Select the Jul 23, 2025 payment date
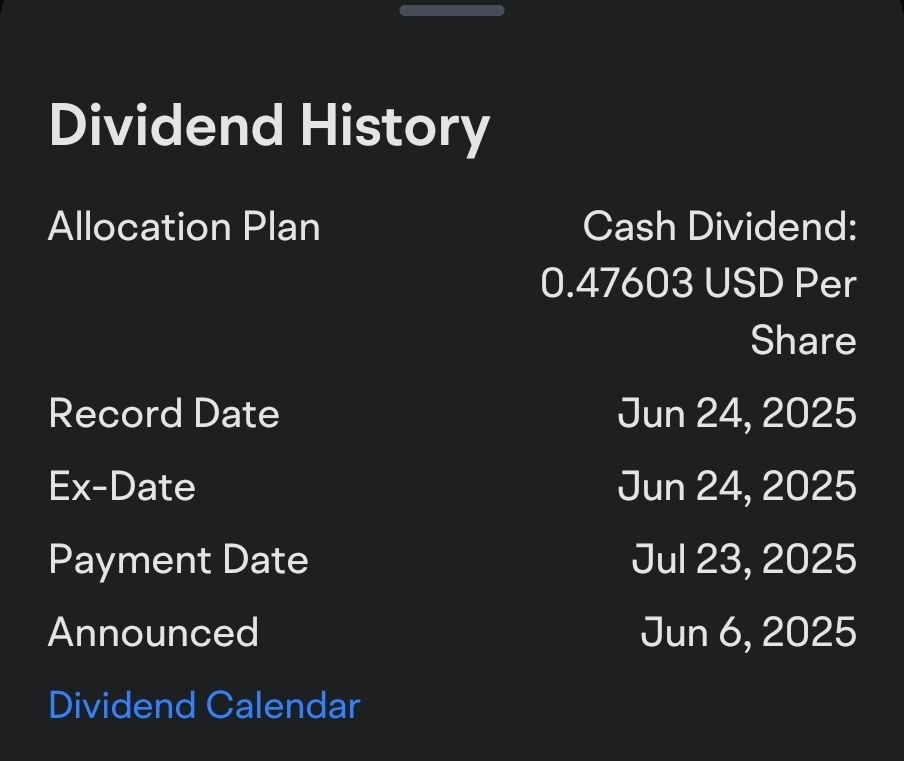Image resolution: width=904 pixels, height=761 pixels. coord(744,559)
